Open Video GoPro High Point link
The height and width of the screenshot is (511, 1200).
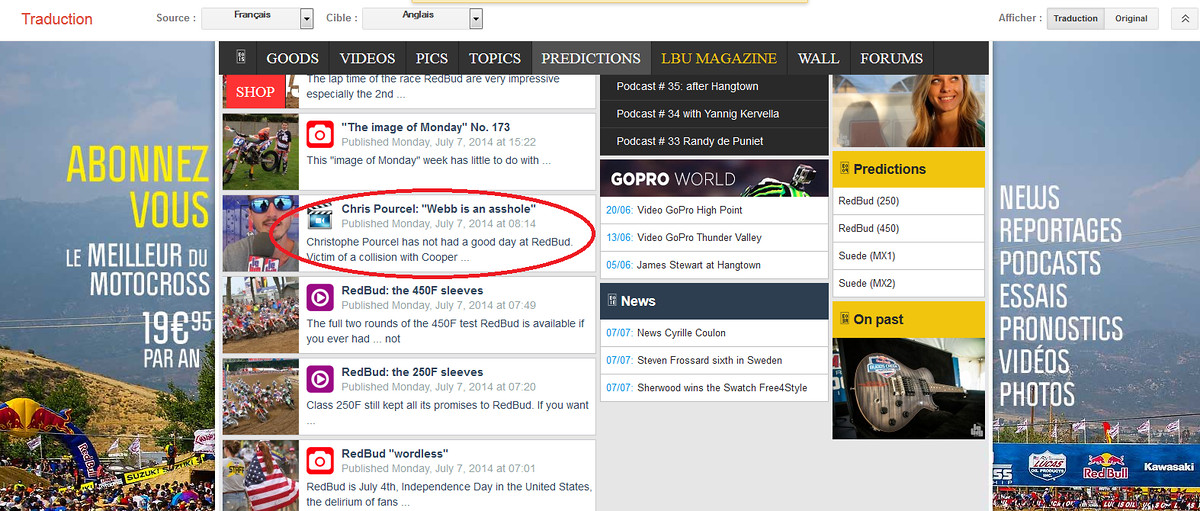coord(689,210)
